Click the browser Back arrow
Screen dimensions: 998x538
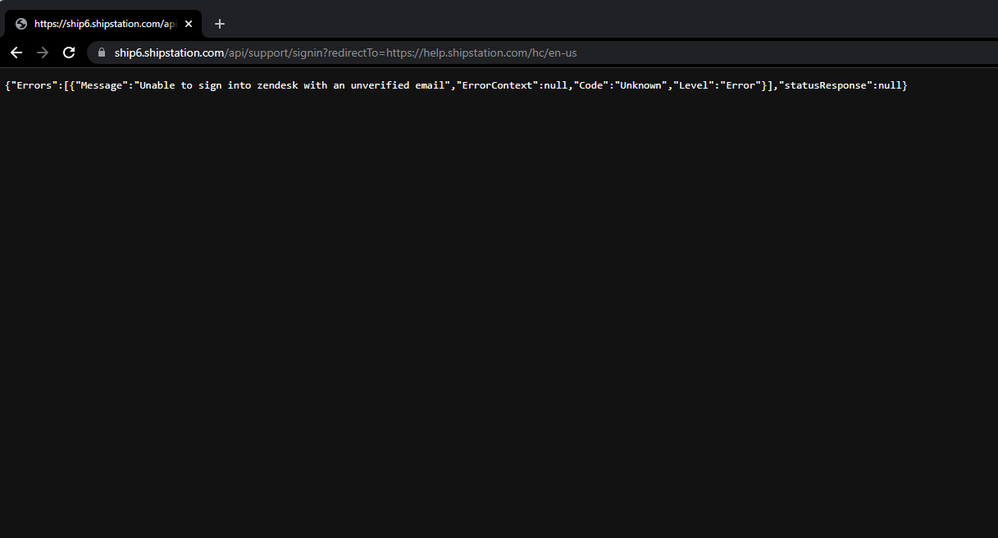coord(16,53)
